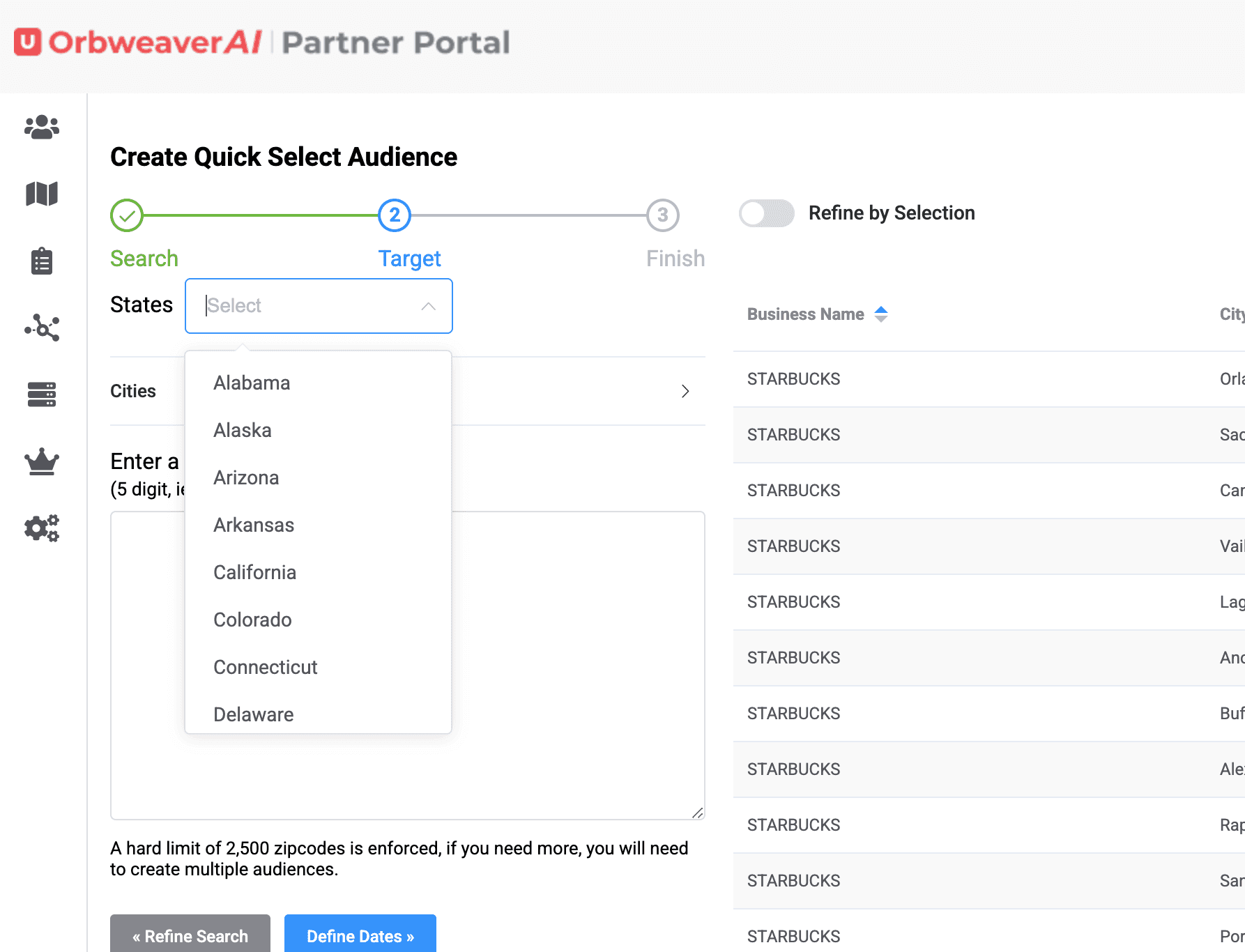Select the STARBUCKS row with Sac city
The width and height of the screenshot is (1245, 952).
pyautogui.click(x=989, y=435)
